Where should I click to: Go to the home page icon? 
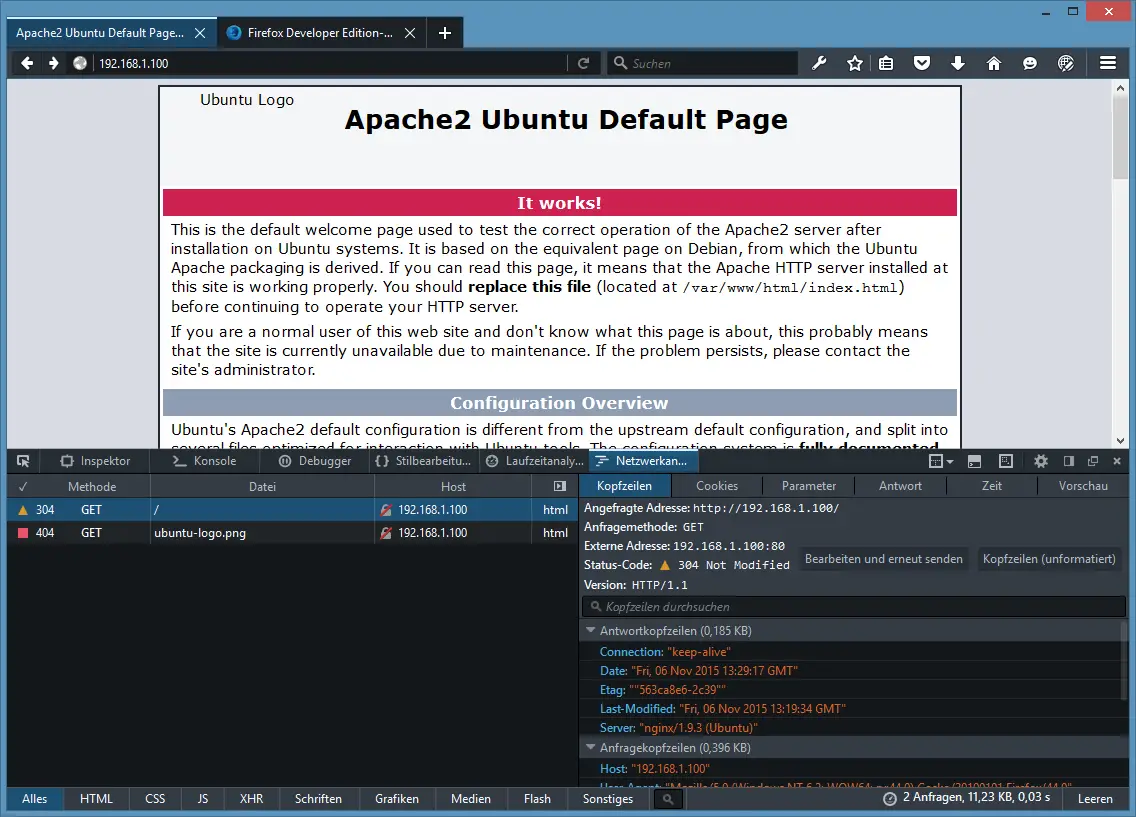coord(994,64)
